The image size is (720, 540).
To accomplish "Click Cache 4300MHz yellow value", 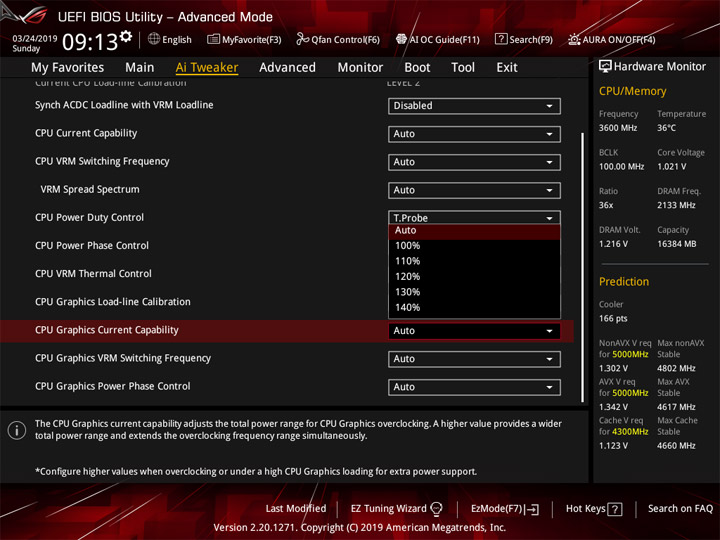I will coord(630,432).
